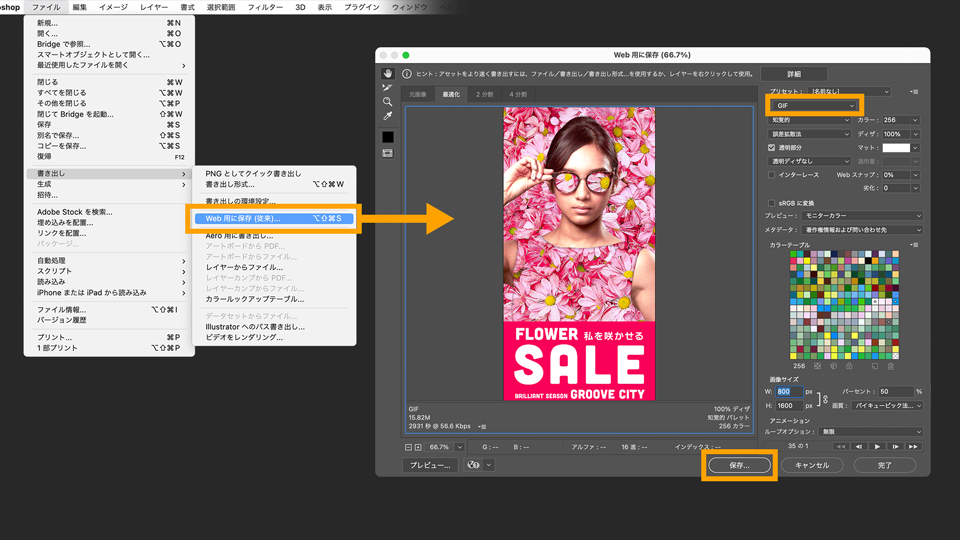Click the 完了 button
This screenshot has height=540, width=960.
[885, 465]
